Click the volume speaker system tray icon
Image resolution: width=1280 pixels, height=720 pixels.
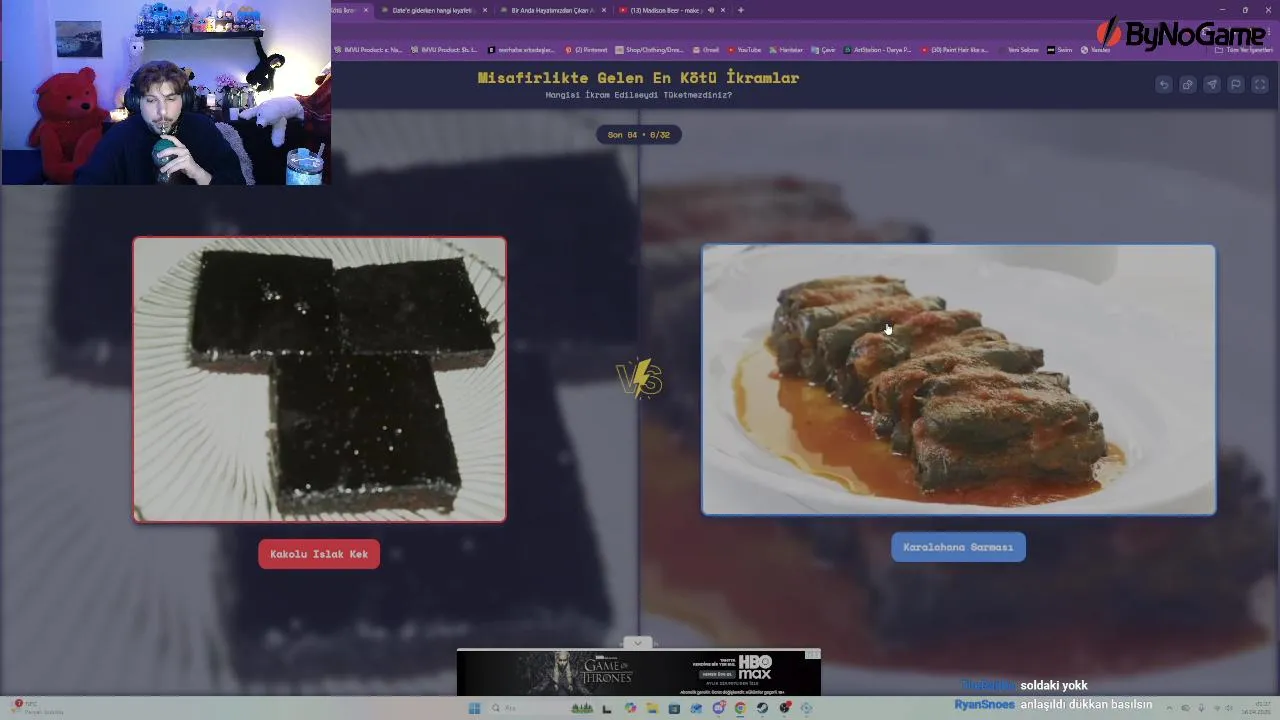(x=1229, y=708)
